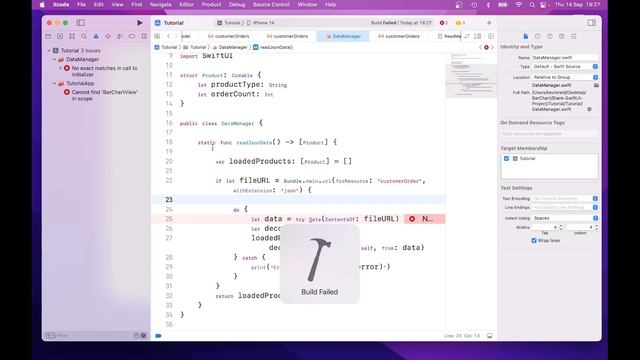Image resolution: width=640 pixels, height=360 pixels.
Task: Adjust the Tab width stepper
Action: click(x=561, y=227)
